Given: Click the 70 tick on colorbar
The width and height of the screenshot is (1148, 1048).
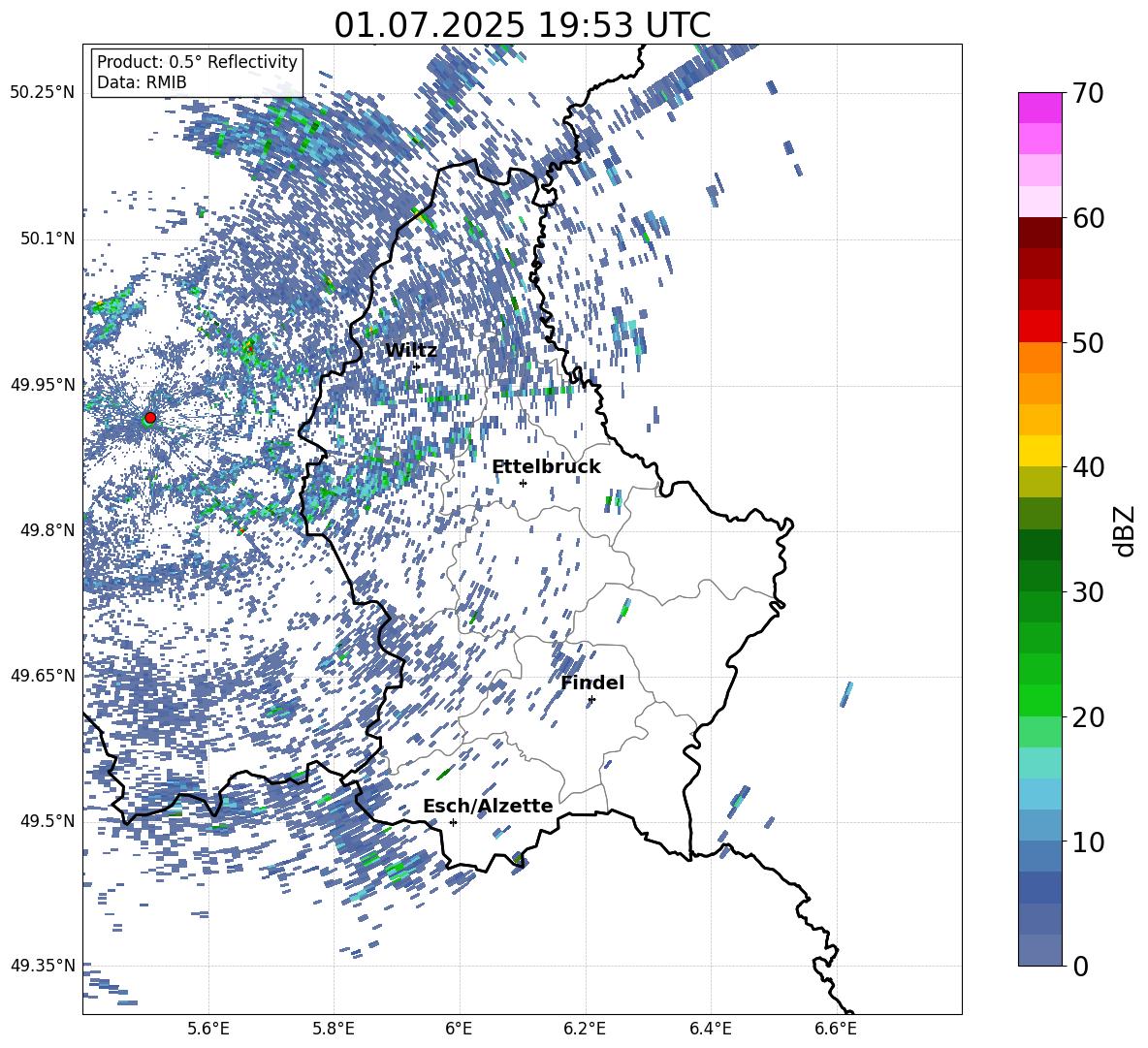Looking at the screenshot, I should click(x=1087, y=93).
